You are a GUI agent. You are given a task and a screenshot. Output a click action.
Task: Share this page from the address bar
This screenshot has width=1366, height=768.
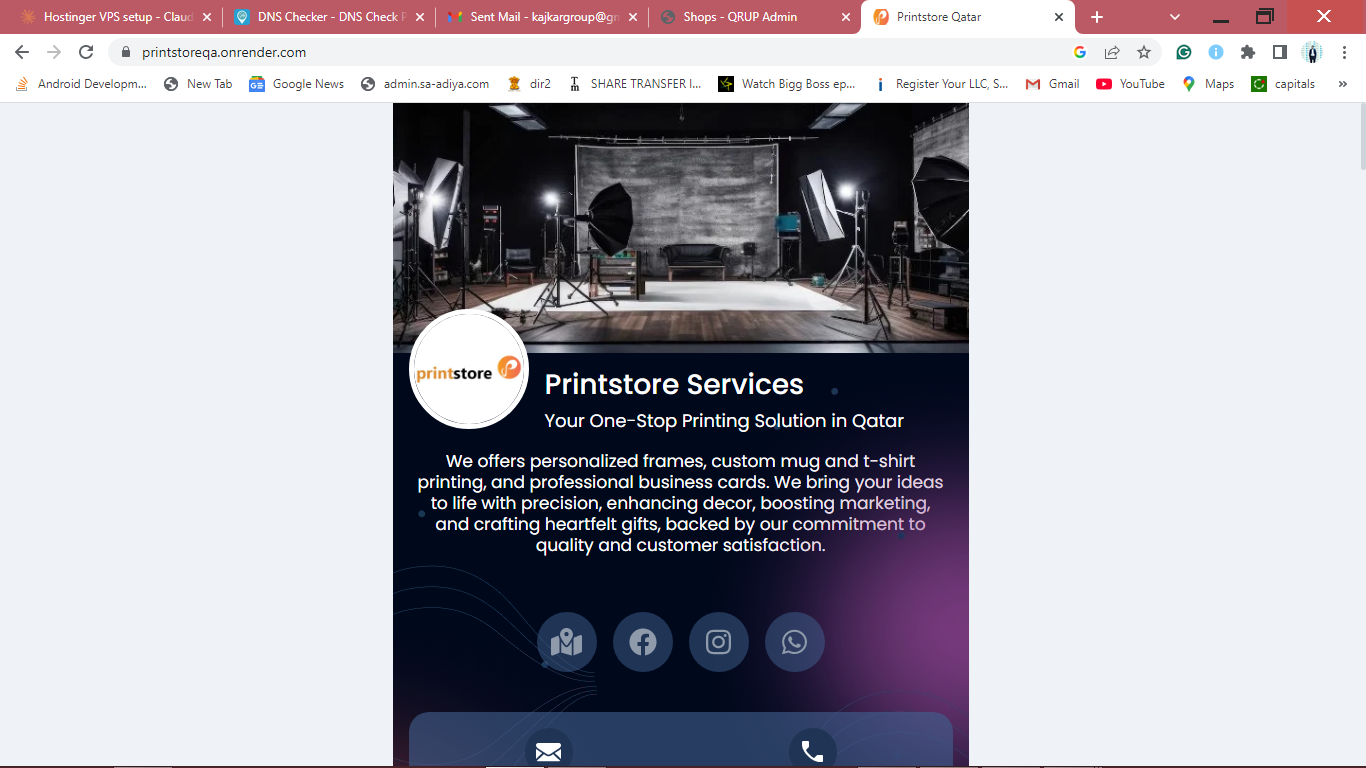pyautogui.click(x=1112, y=52)
